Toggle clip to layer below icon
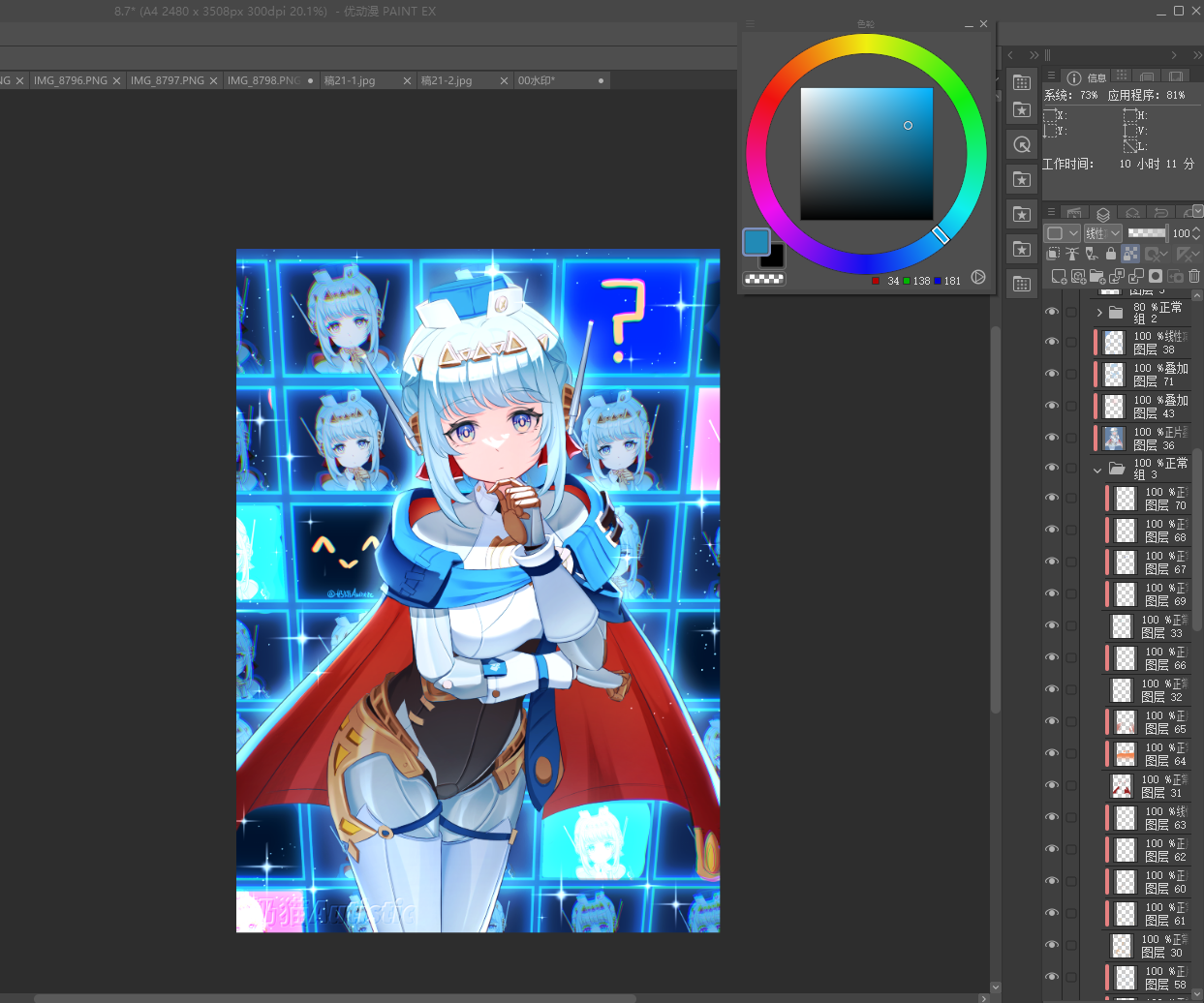The height and width of the screenshot is (1003, 1204). pyautogui.click(x=1054, y=254)
